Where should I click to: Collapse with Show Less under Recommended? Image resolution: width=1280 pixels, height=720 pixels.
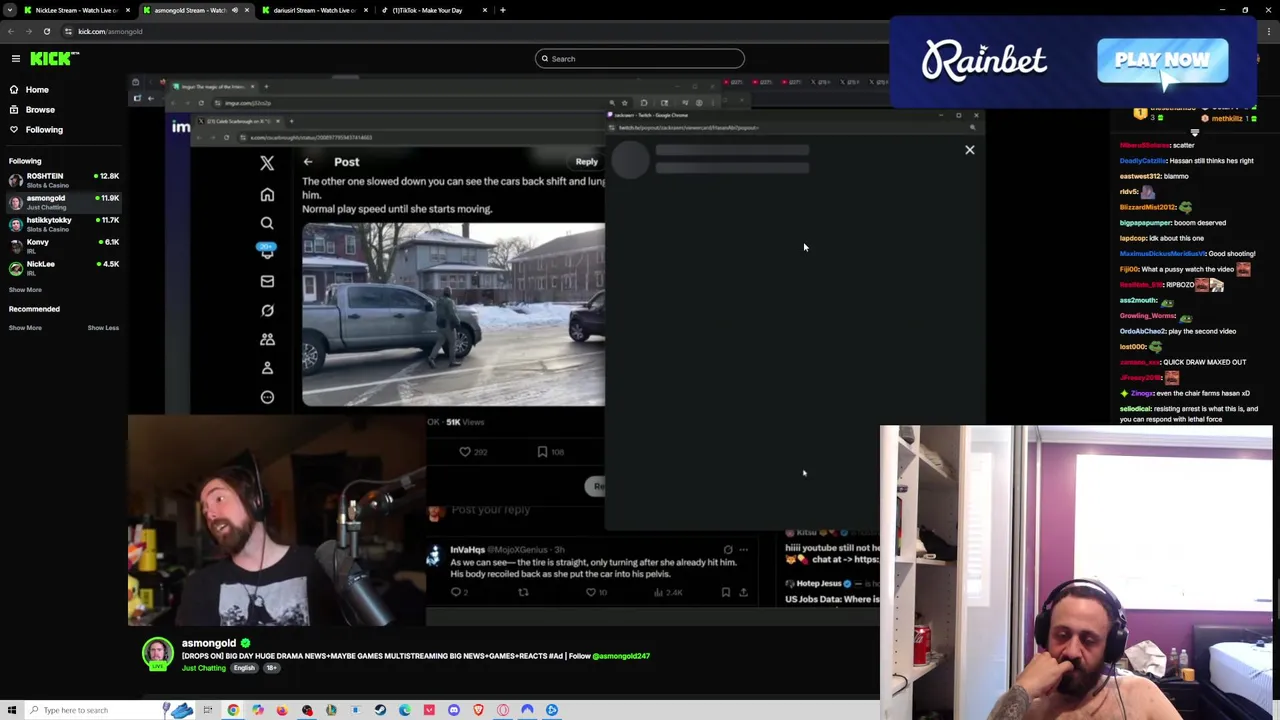[103, 328]
